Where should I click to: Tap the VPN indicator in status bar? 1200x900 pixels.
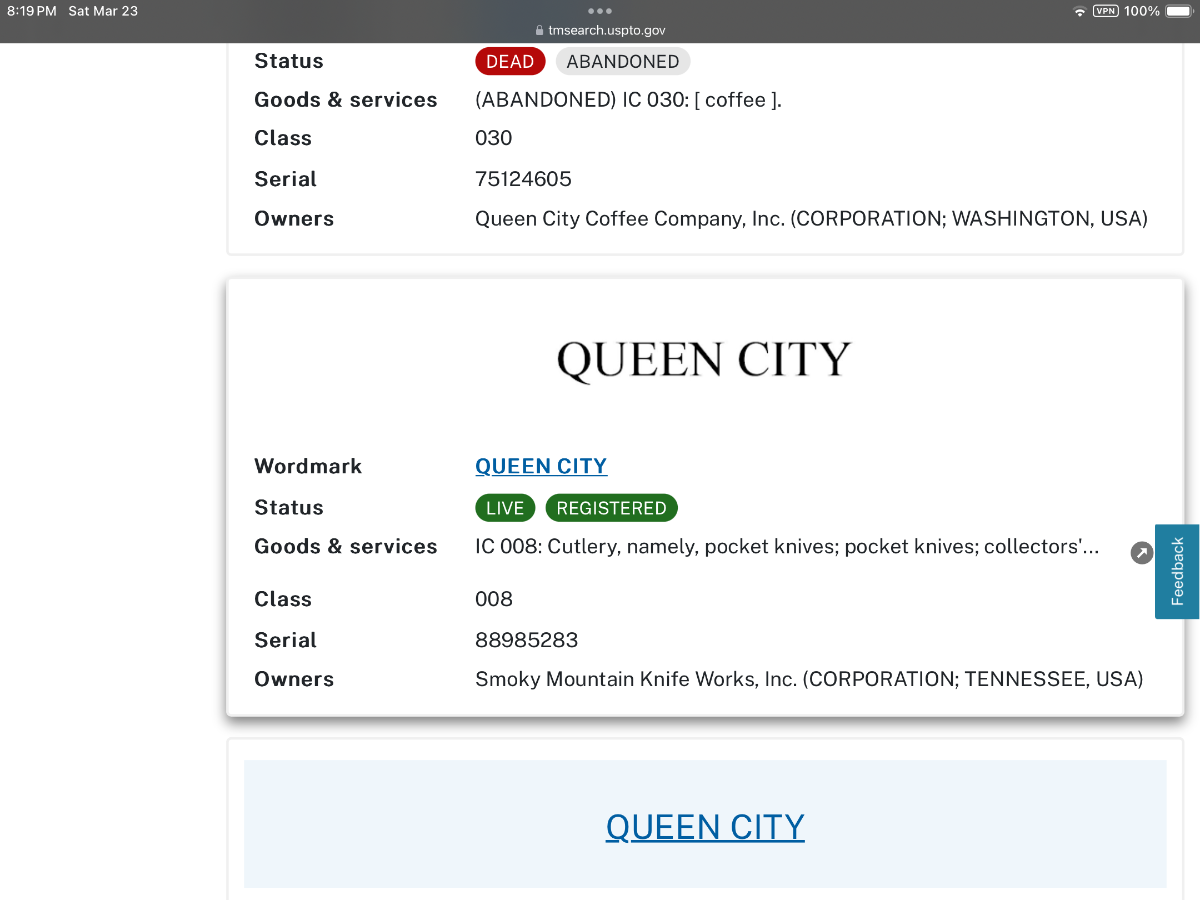(1106, 11)
